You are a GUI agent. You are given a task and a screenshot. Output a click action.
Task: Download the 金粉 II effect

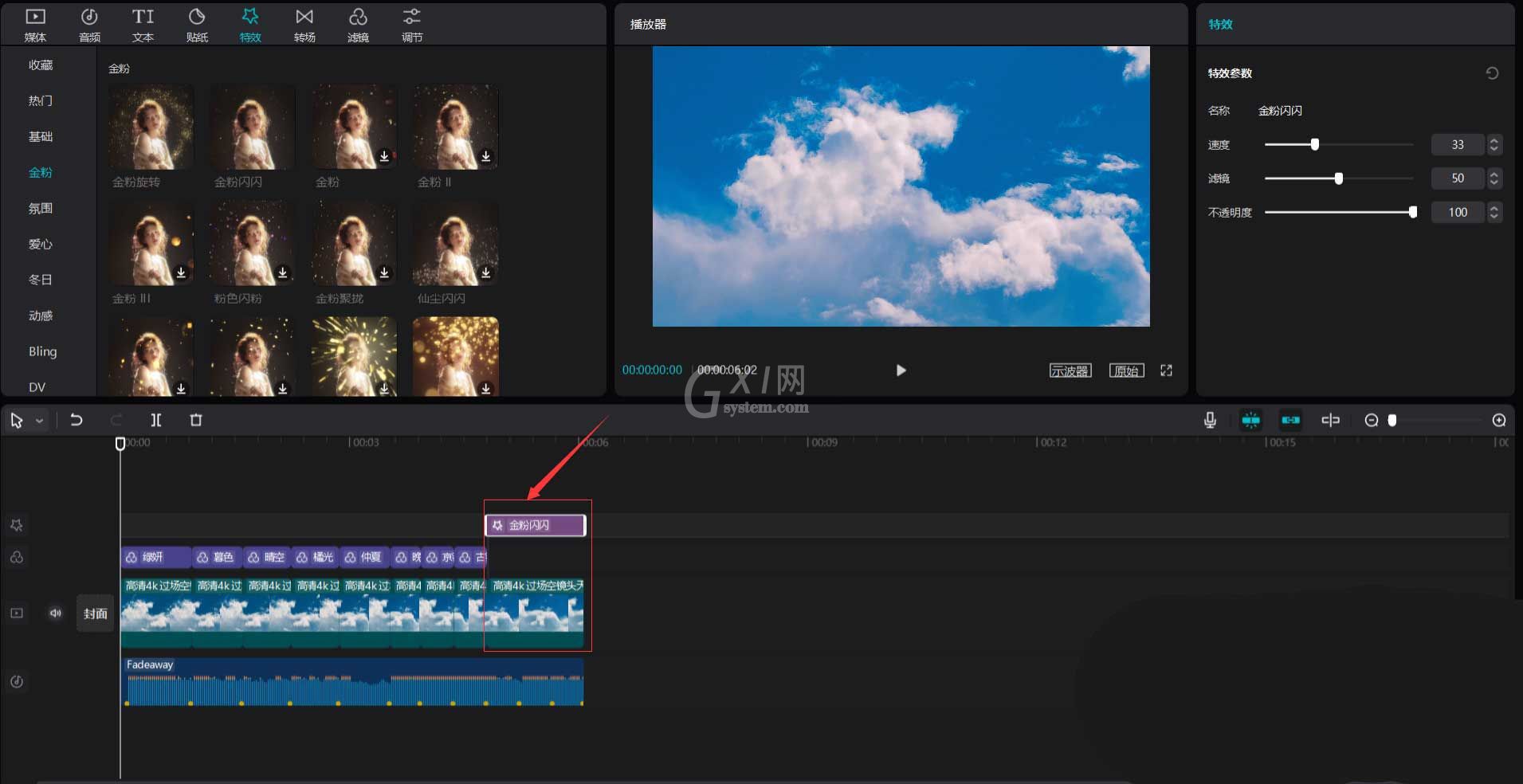(486, 156)
